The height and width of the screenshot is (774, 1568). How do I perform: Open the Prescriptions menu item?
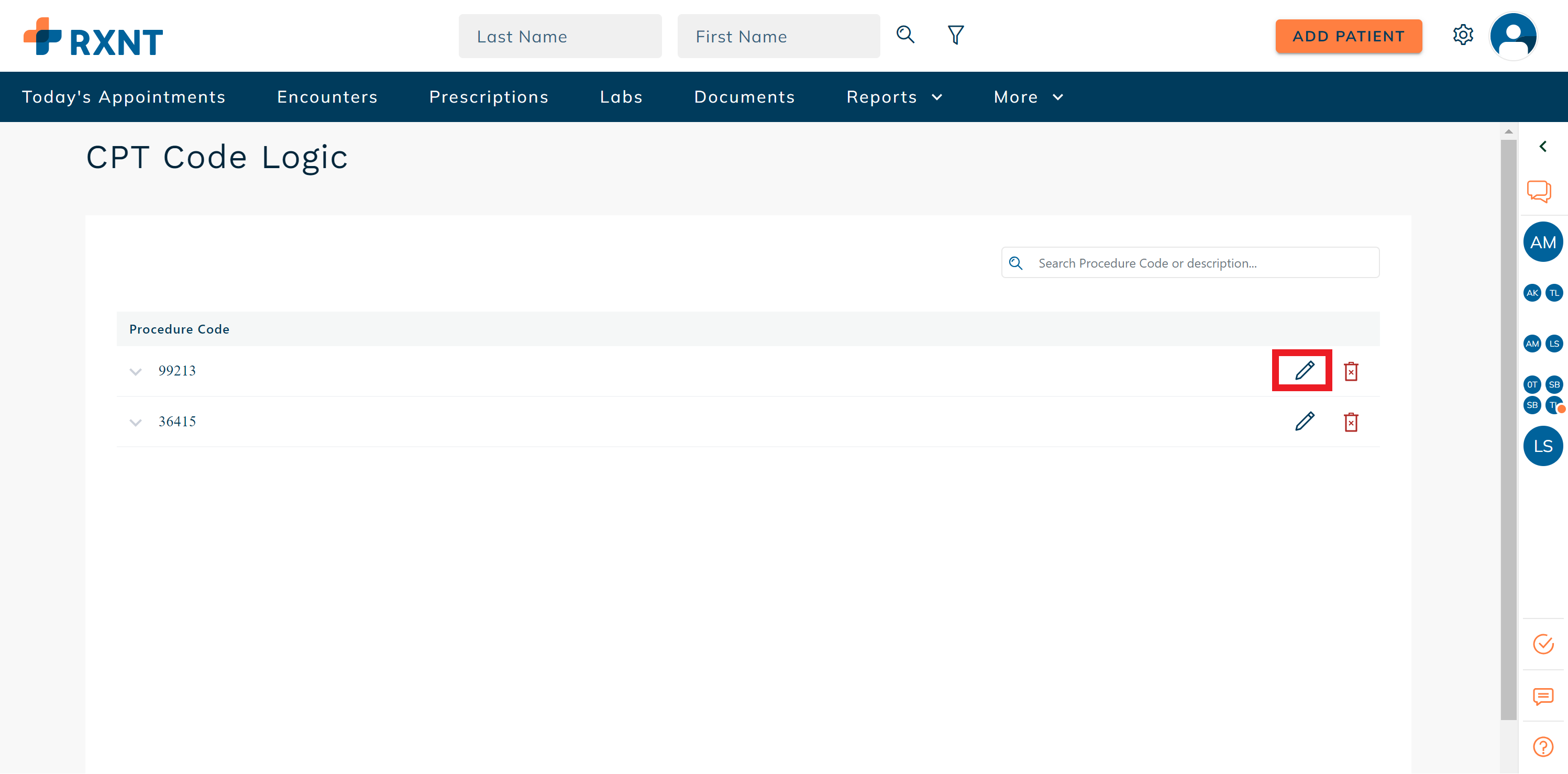pyautogui.click(x=488, y=97)
